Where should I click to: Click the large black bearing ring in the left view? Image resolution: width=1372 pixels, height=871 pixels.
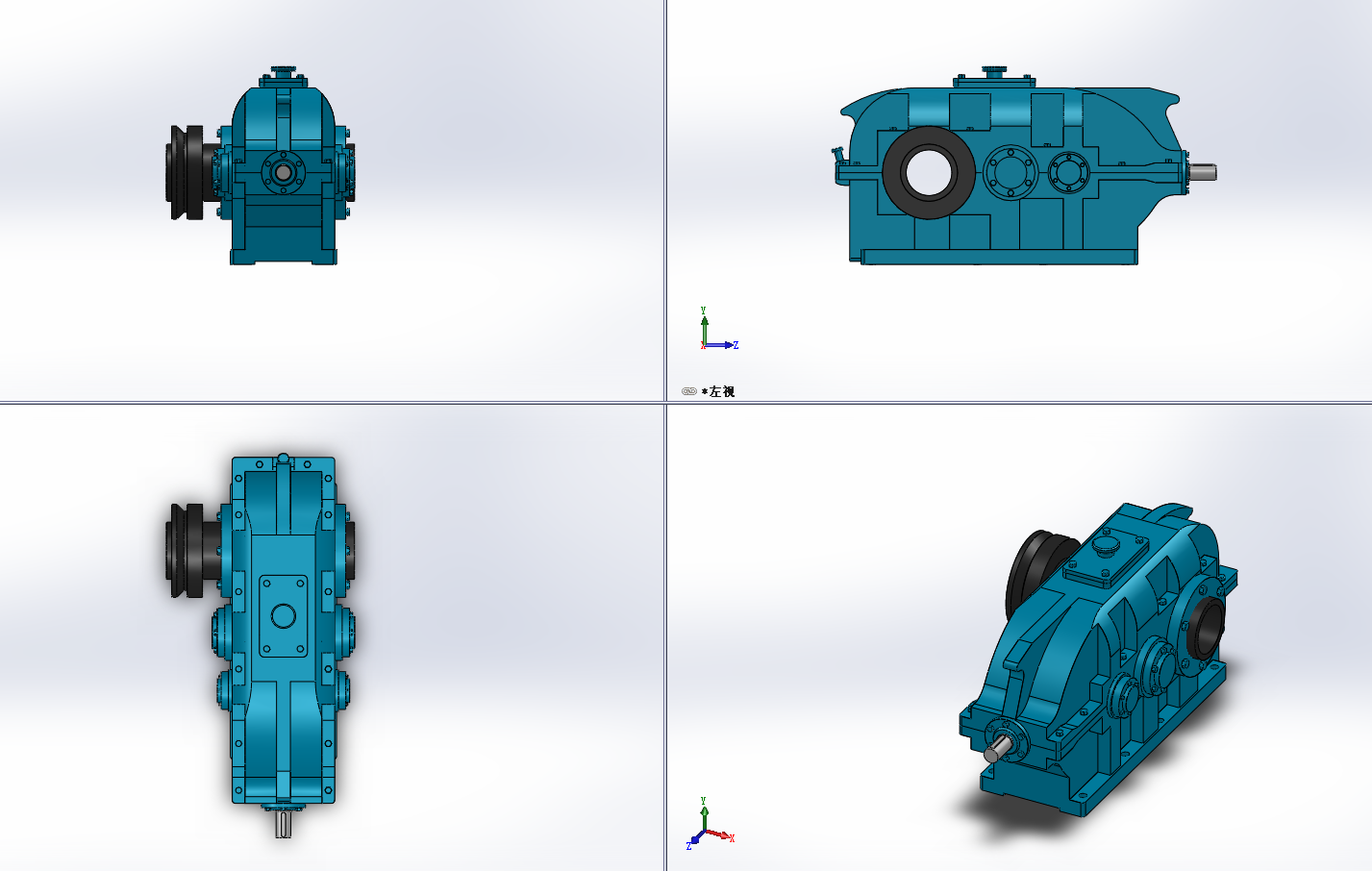coord(929,173)
